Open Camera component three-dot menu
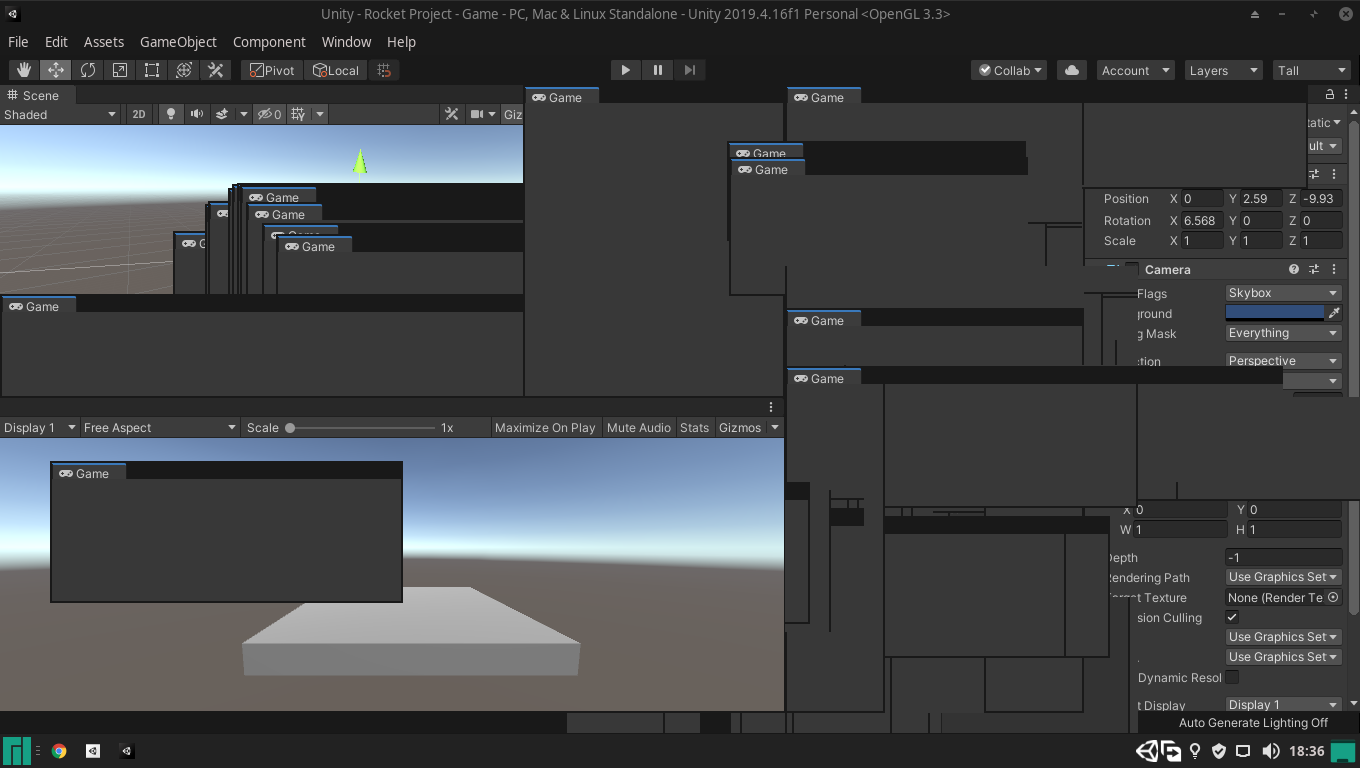 point(1334,270)
